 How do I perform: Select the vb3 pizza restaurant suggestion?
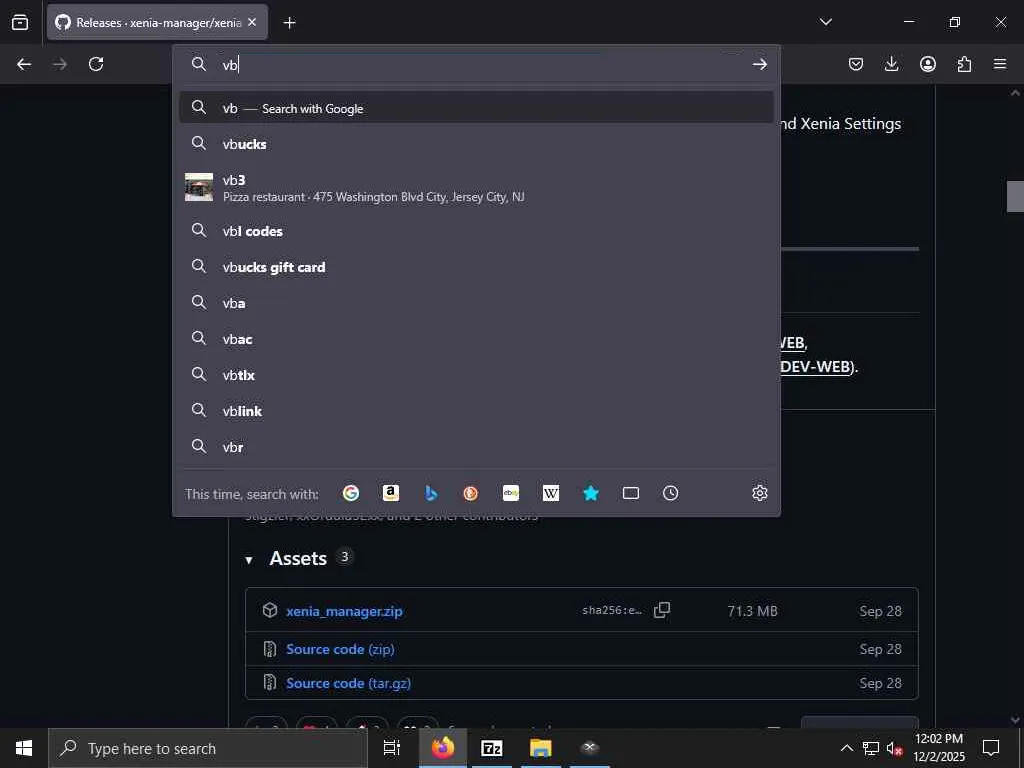click(x=477, y=187)
